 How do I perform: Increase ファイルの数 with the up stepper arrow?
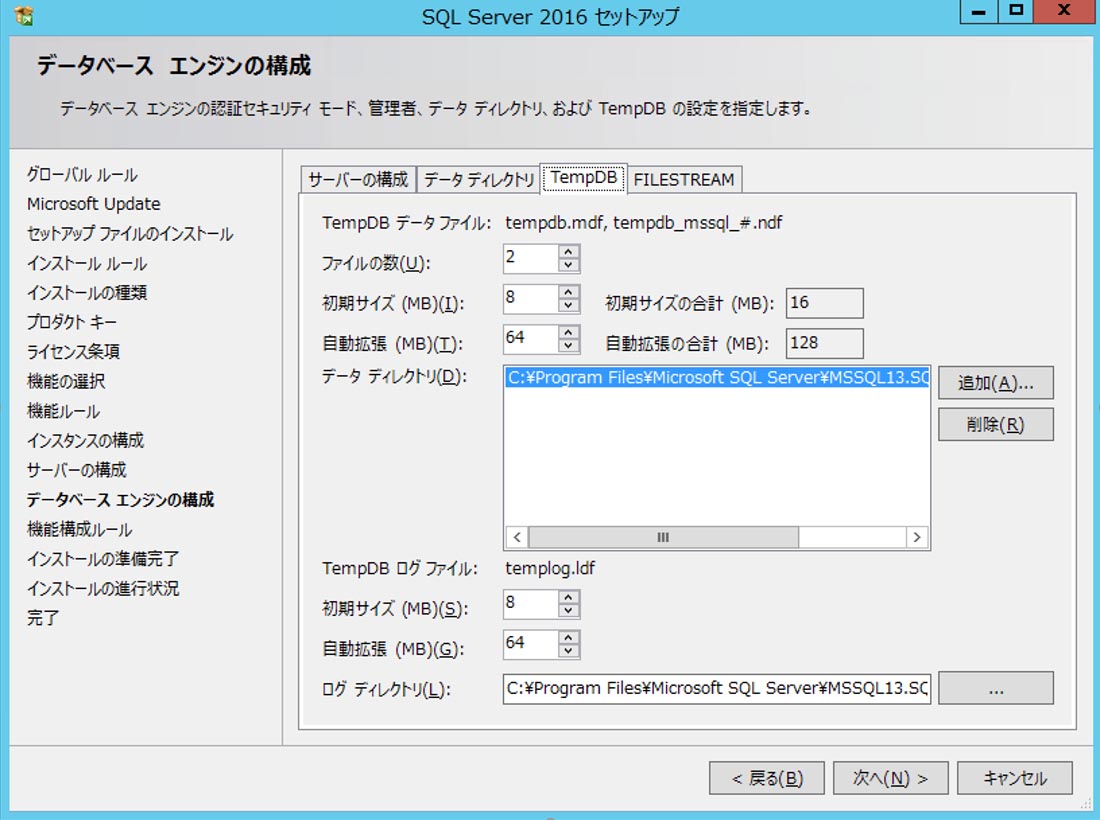567,252
